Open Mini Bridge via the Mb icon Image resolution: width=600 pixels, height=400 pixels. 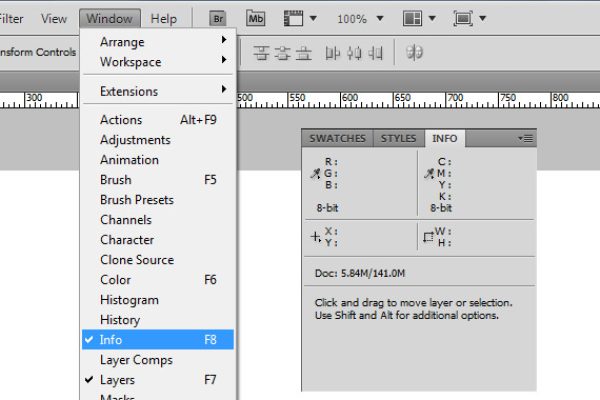coord(256,19)
